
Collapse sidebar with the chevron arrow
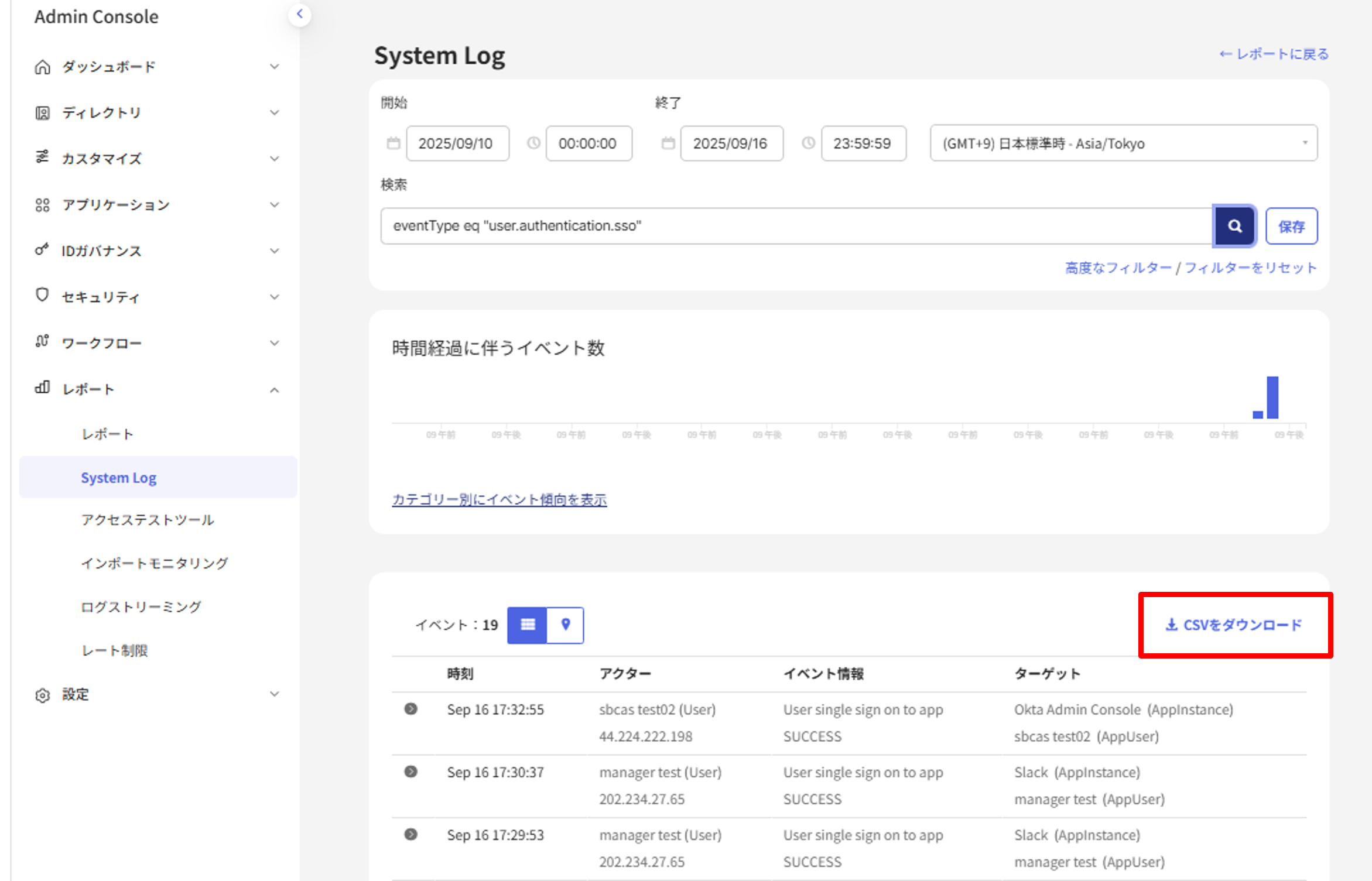tap(300, 14)
